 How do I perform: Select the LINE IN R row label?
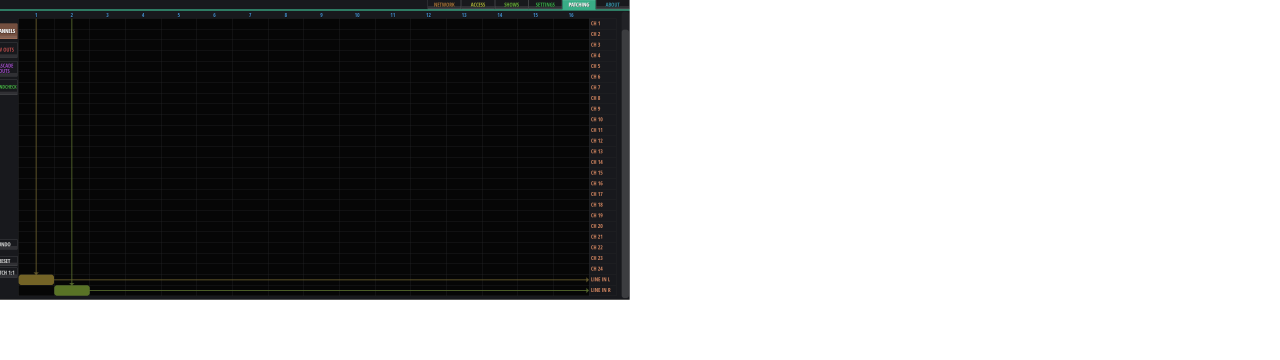(600, 290)
